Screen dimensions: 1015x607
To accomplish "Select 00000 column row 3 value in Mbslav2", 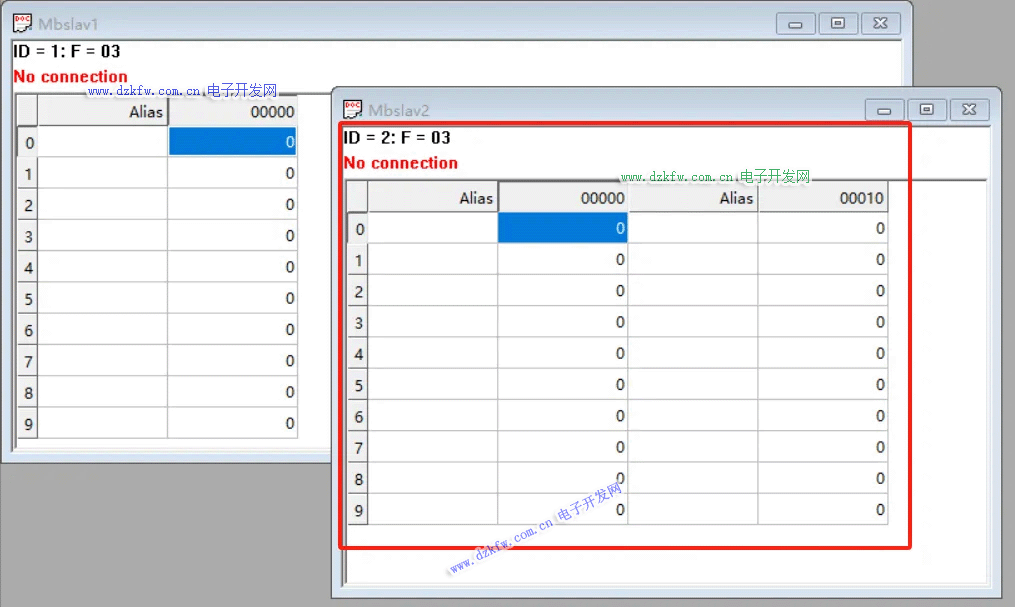I will point(563,322).
